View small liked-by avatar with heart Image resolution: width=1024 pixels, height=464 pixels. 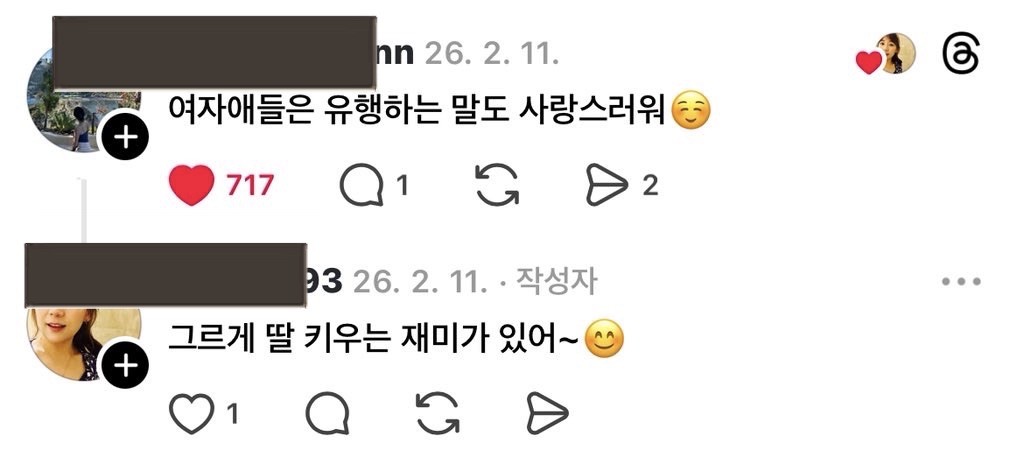click(887, 55)
